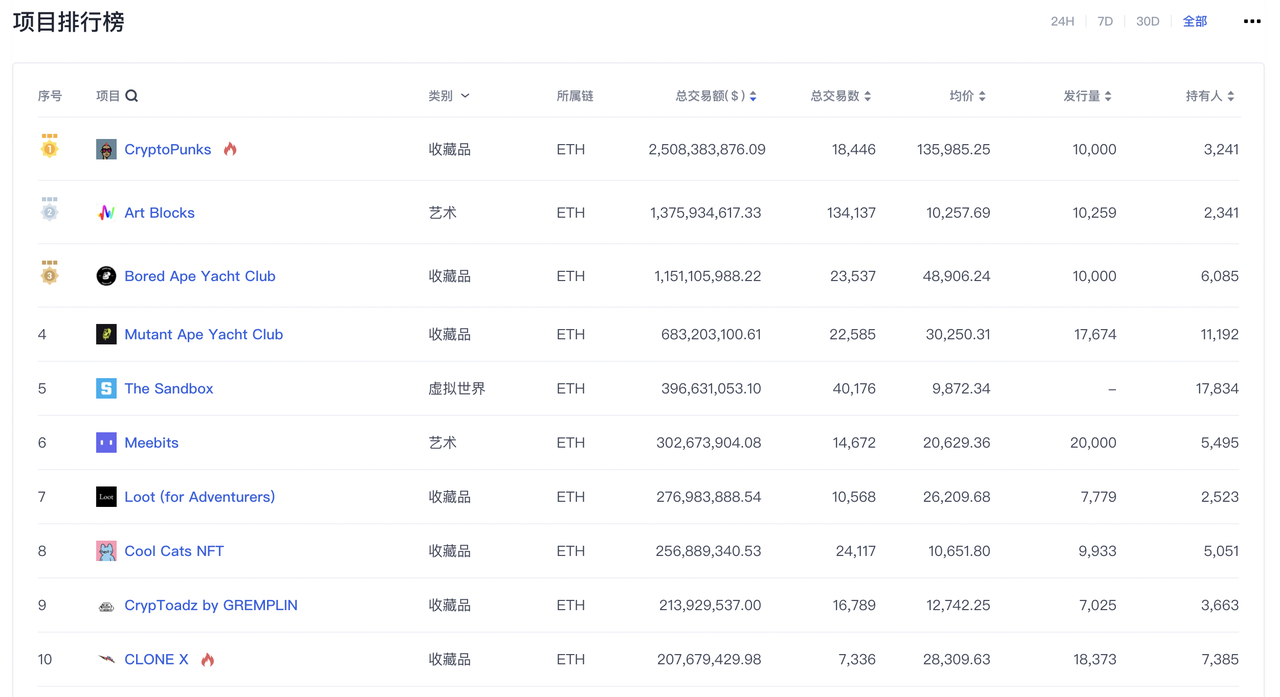Click the Meebits project icon

106,442
